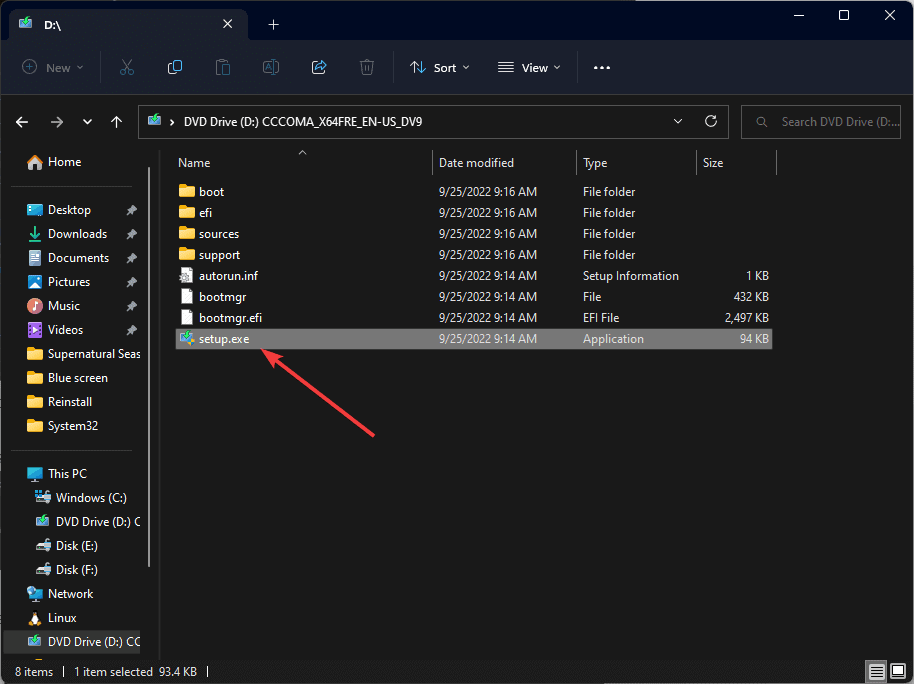Select the setup.exe file icon
914x684 pixels.
coord(187,339)
